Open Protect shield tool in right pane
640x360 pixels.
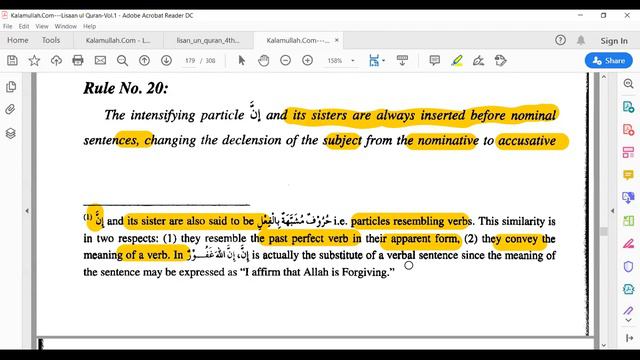tap(629, 267)
